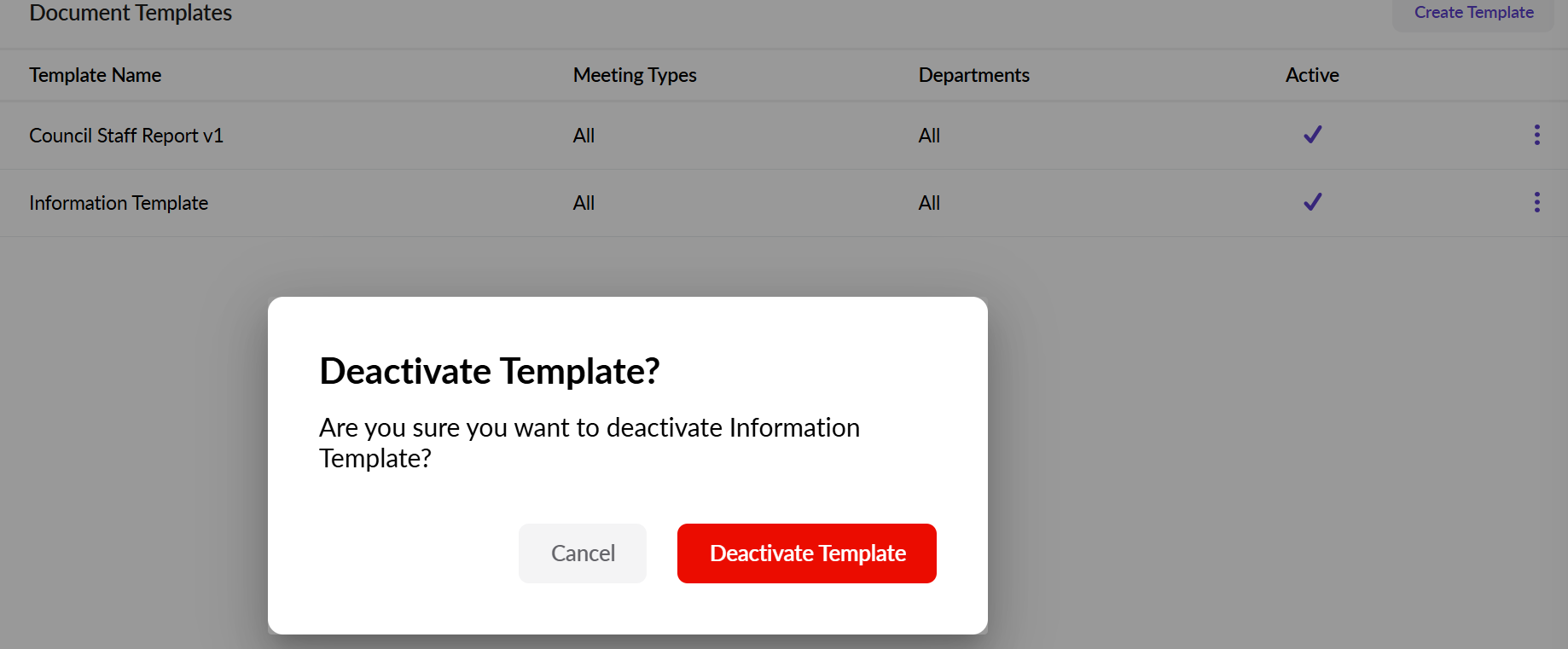
Task: Sort by the Template Name column header
Action: [96, 75]
